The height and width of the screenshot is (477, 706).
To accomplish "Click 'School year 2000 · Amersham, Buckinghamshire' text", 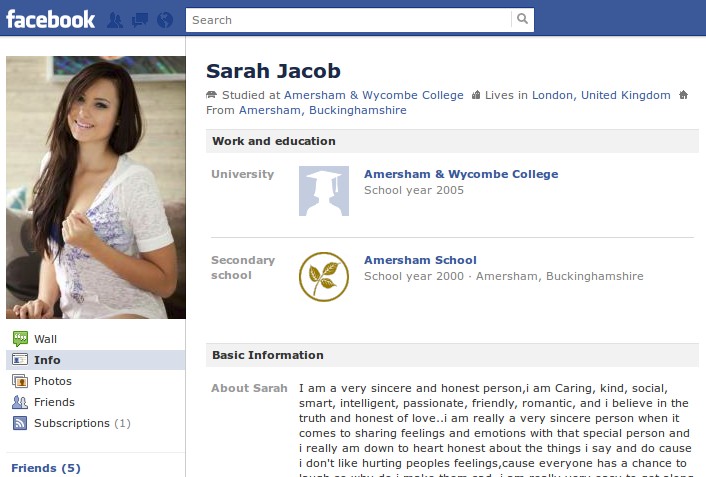I will coord(504,276).
